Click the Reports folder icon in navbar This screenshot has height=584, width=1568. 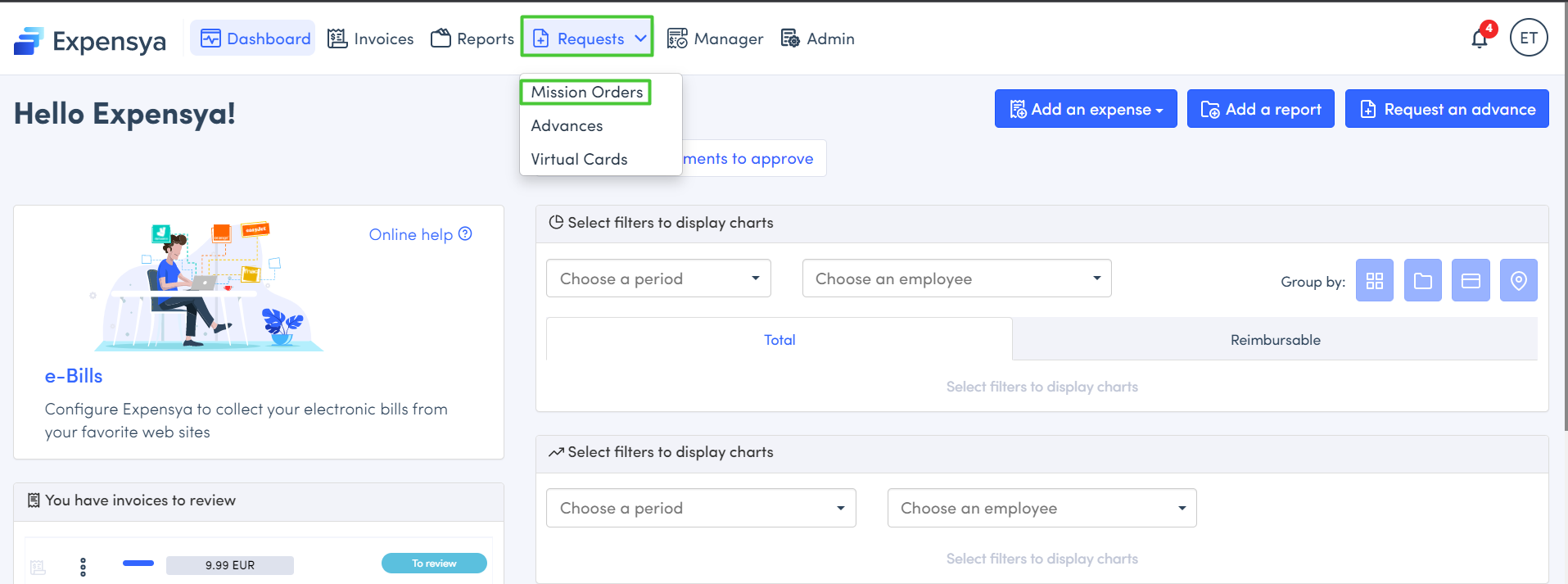click(x=441, y=38)
